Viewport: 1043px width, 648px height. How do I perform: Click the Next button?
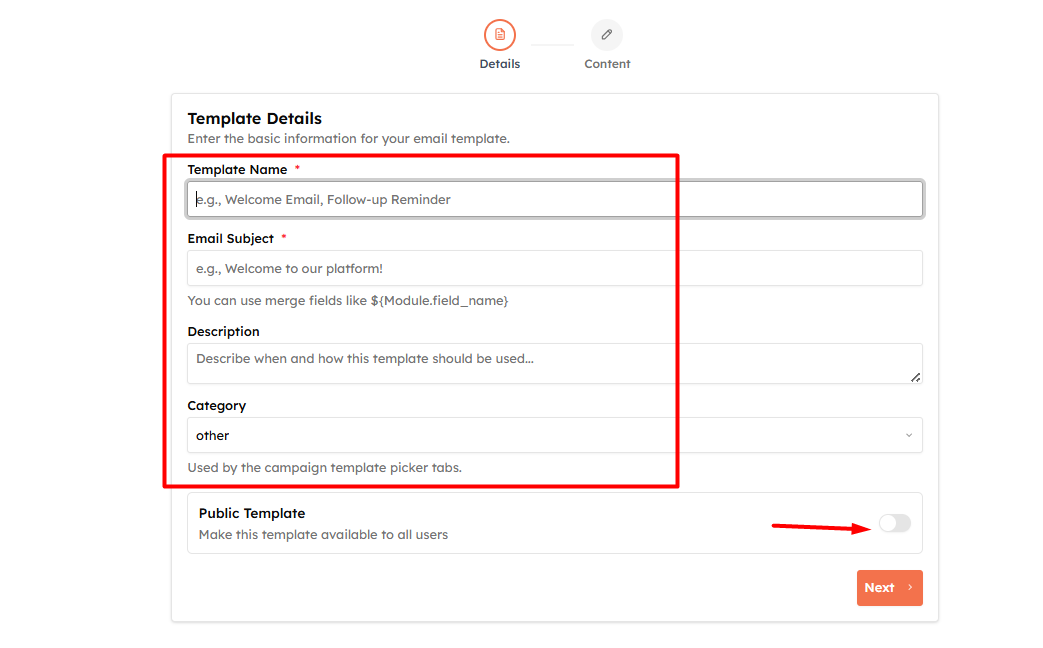pyautogui.click(x=889, y=587)
